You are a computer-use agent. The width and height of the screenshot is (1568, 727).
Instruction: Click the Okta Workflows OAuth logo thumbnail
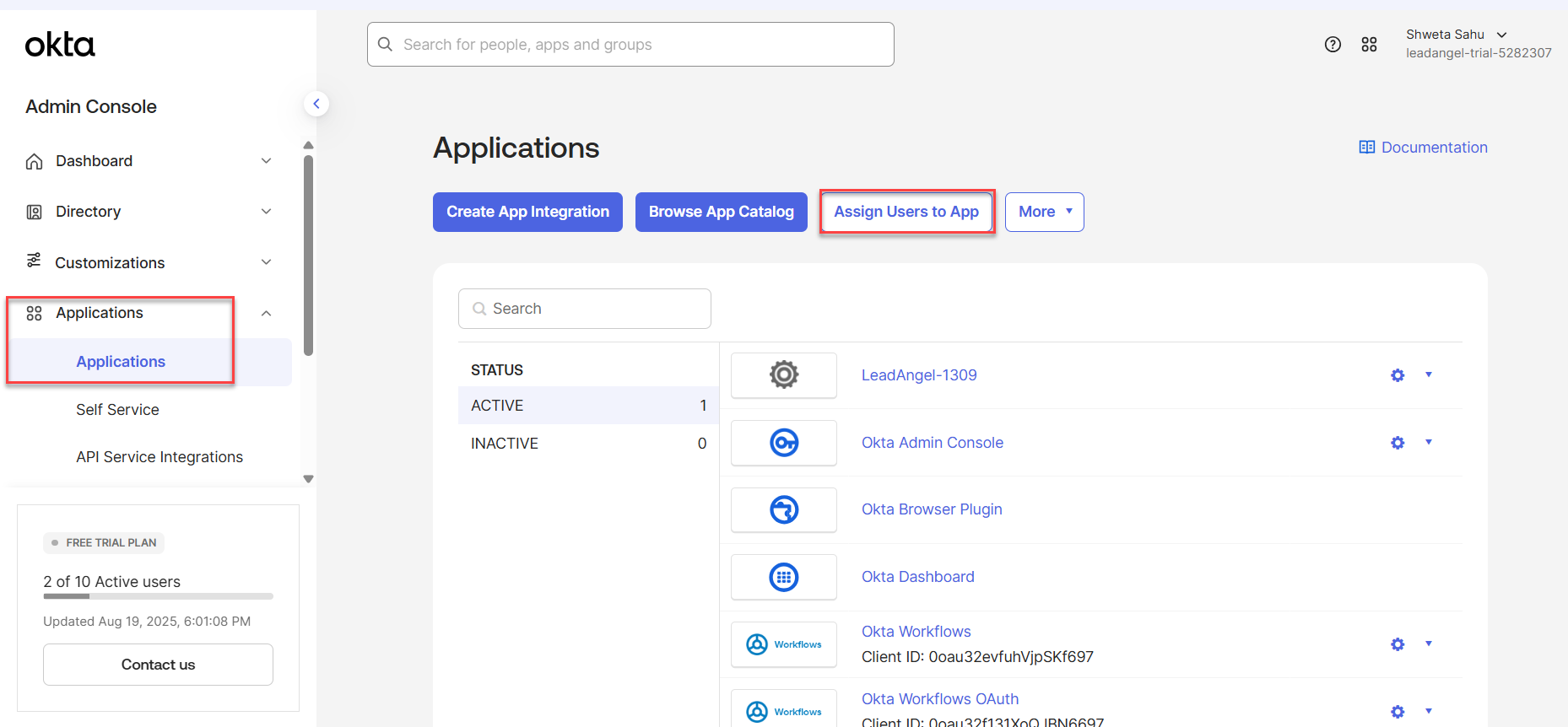point(784,710)
